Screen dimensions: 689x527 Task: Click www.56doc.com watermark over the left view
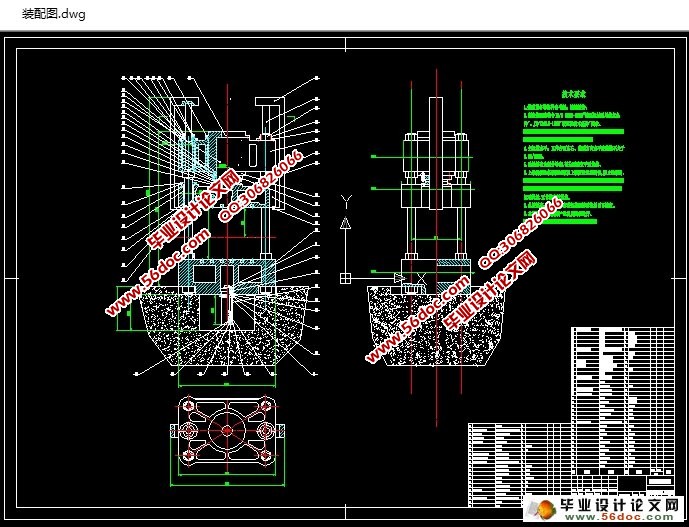pyautogui.click(x=158, y=271)
